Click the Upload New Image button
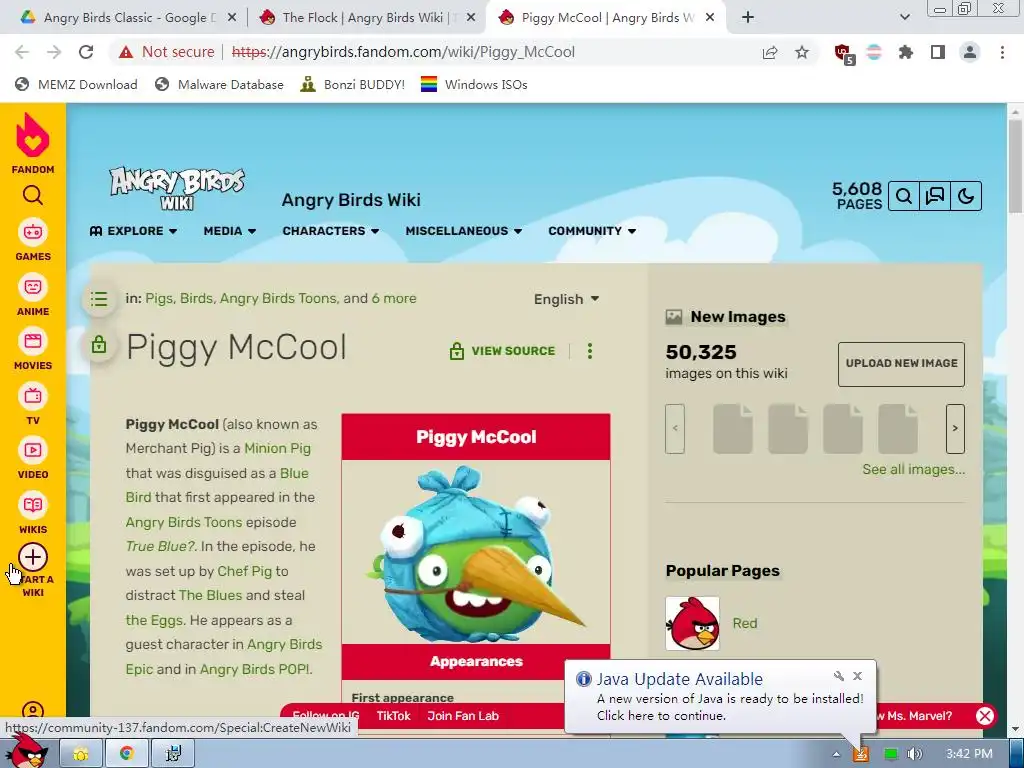This screenshot has height=768, width=1024. 901,364
